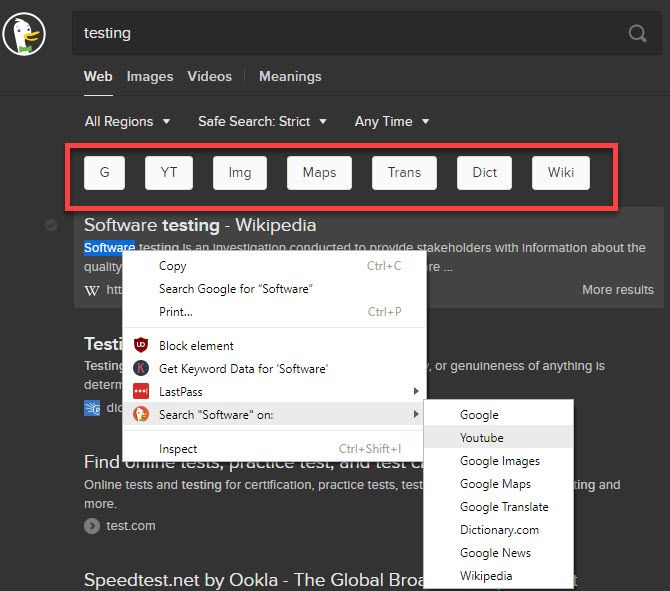Image resolution: width=670 pixels, height=591 pixels.
Task: Click the Wiki shortcut button
Action: coord(561,173)
